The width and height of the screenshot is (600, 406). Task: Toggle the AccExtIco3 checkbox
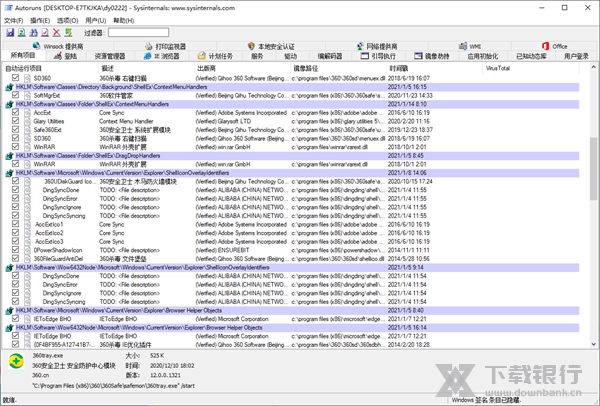[x=15, y=241]
